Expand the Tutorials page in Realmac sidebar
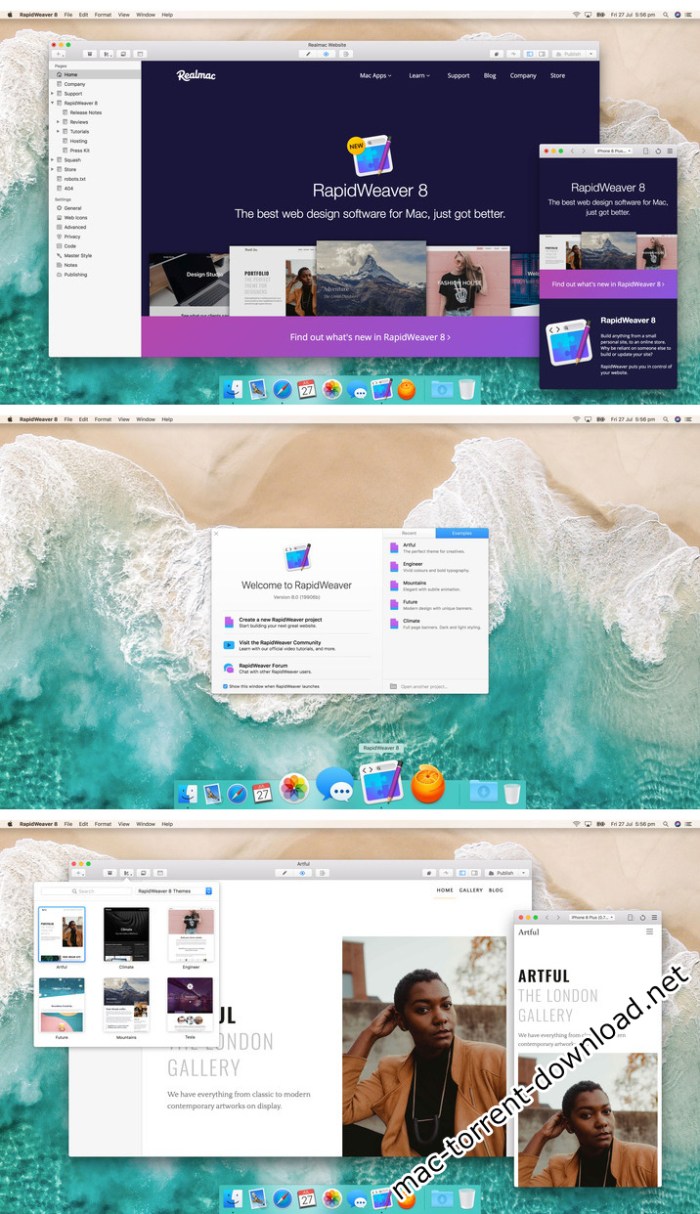700x1214 pixels. (59, 131)
